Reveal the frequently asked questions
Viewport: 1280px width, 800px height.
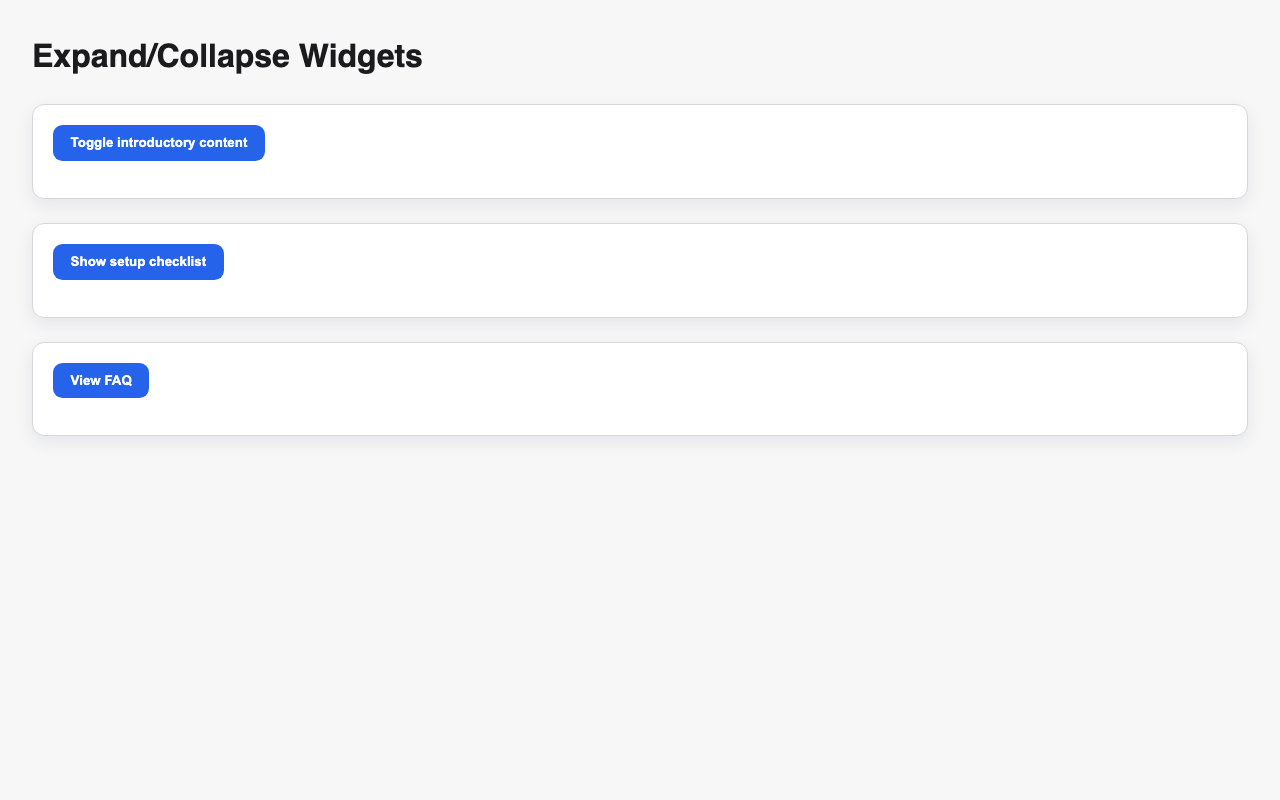[101, 380]
